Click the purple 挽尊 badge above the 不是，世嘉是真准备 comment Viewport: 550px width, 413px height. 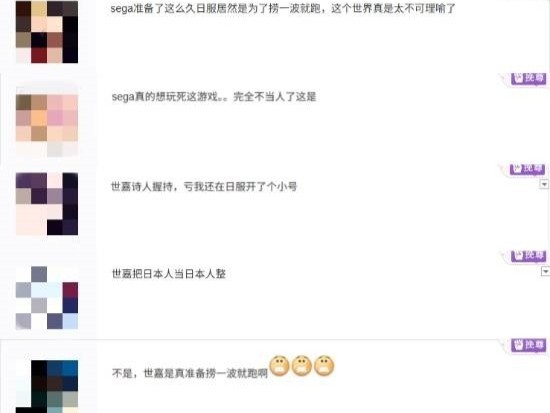click(x=528, y=345)
